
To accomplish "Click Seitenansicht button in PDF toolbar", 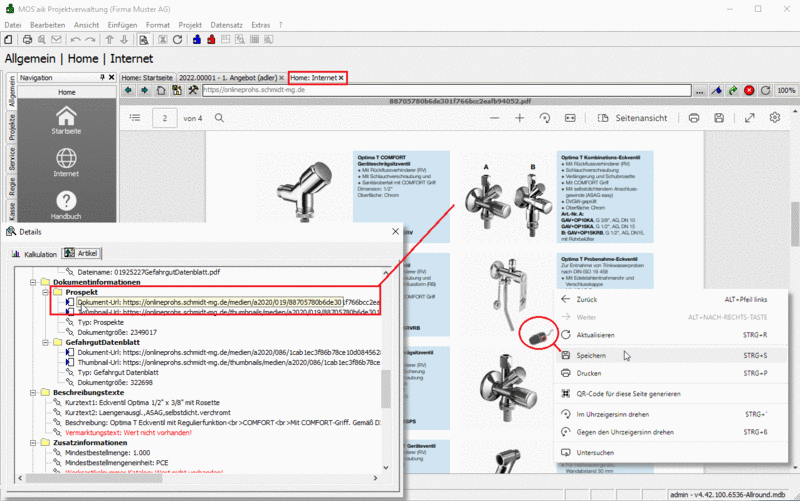I will click(x=632, y=118).
